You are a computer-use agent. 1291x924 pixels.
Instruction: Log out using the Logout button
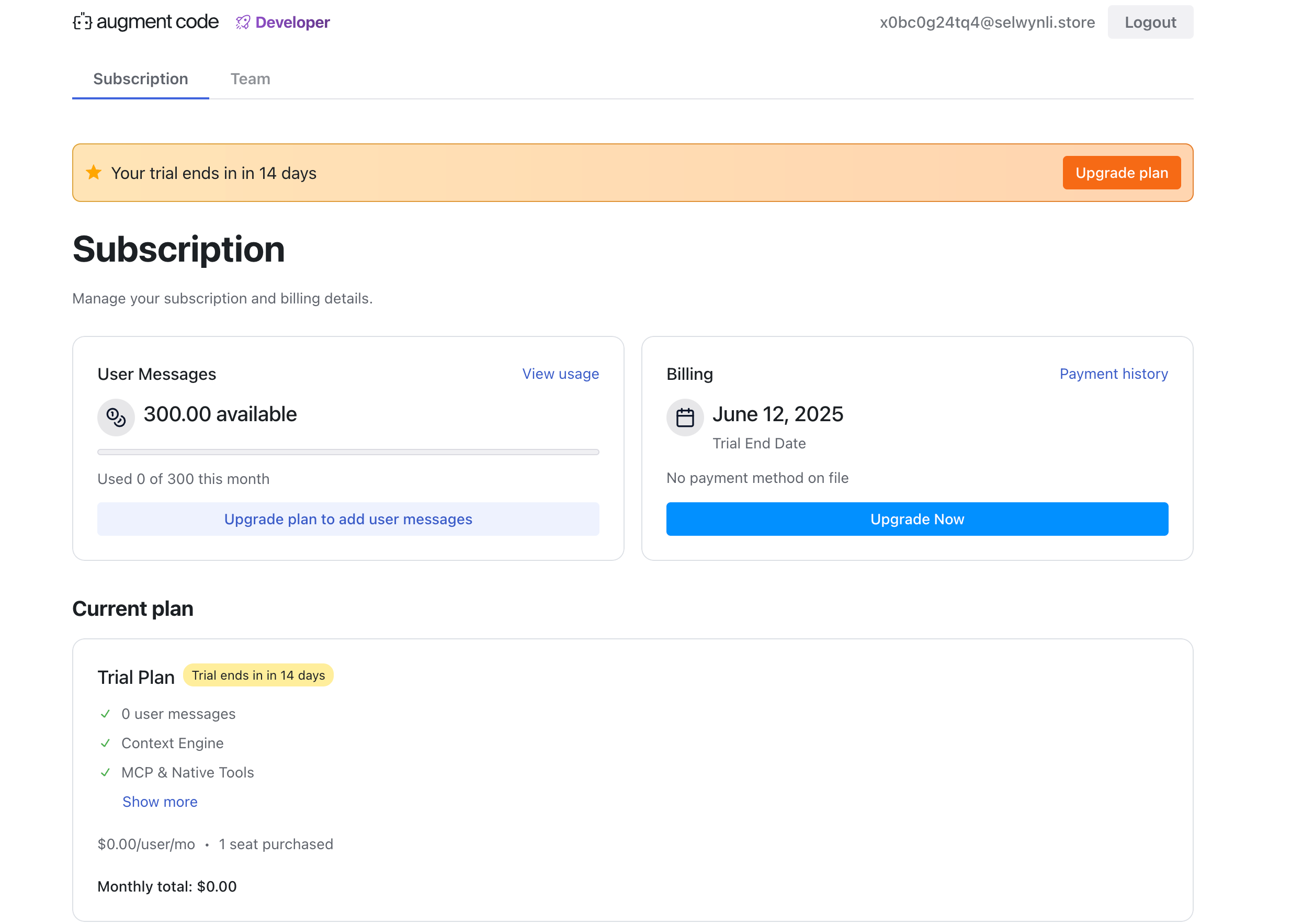[x=1150, y=22]
